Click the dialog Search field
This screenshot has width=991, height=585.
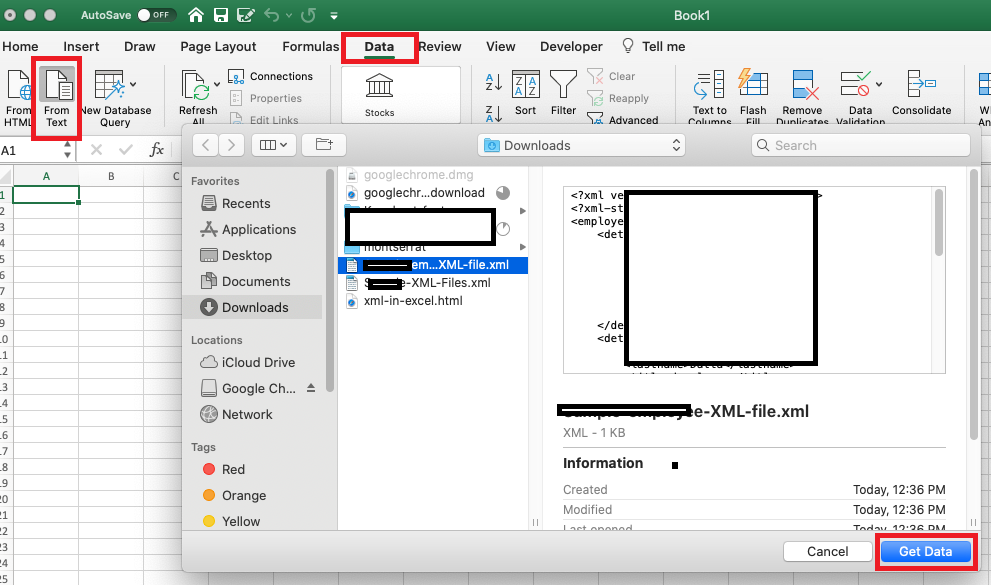click(861, 145)
